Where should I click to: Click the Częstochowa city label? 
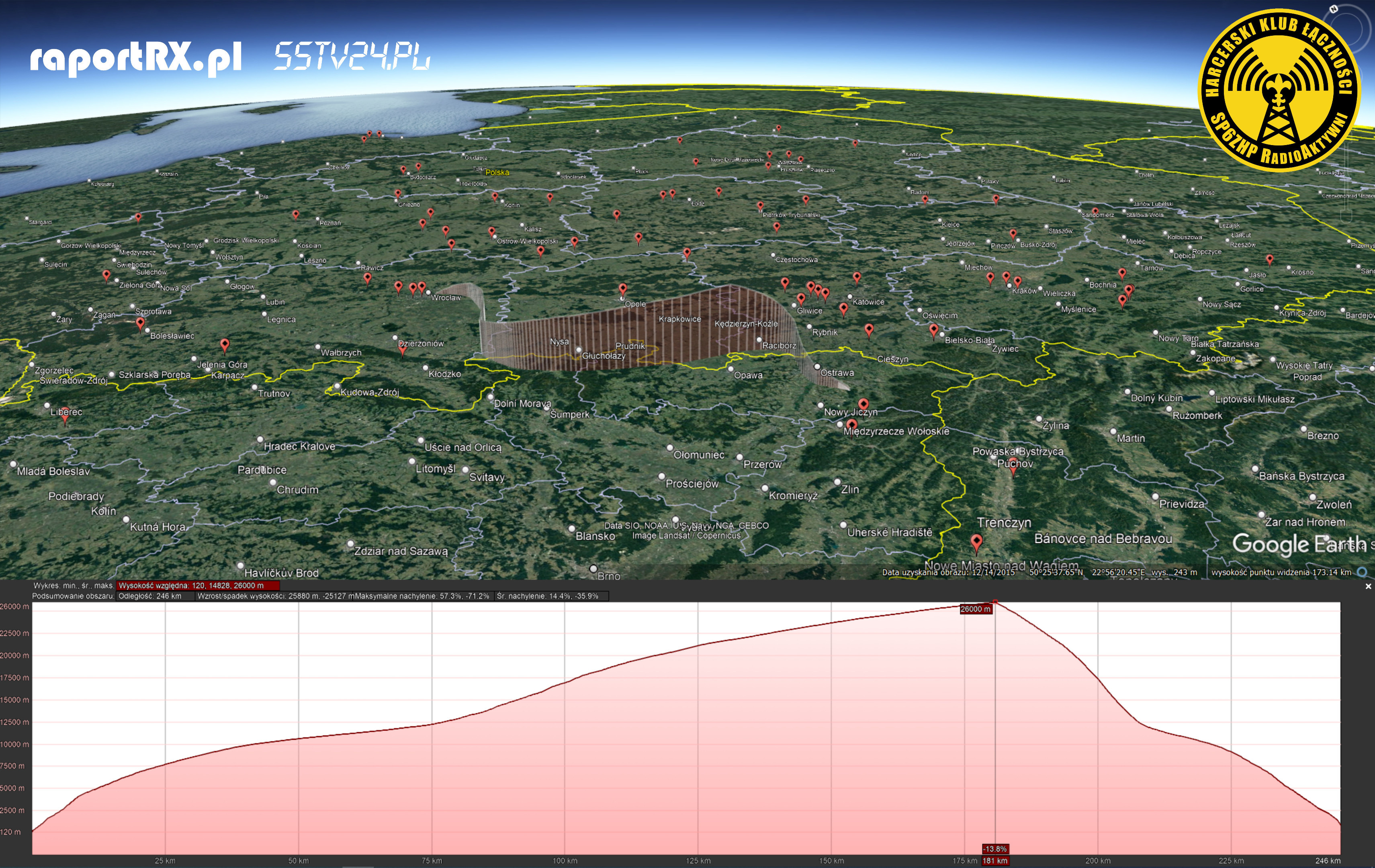[x=796, y=260]
